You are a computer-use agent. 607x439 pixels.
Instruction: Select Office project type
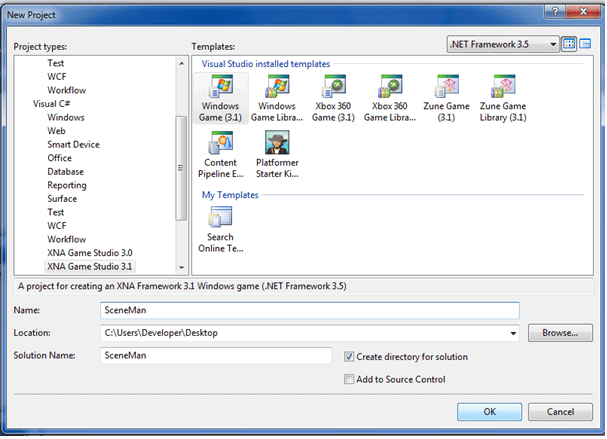60,158
